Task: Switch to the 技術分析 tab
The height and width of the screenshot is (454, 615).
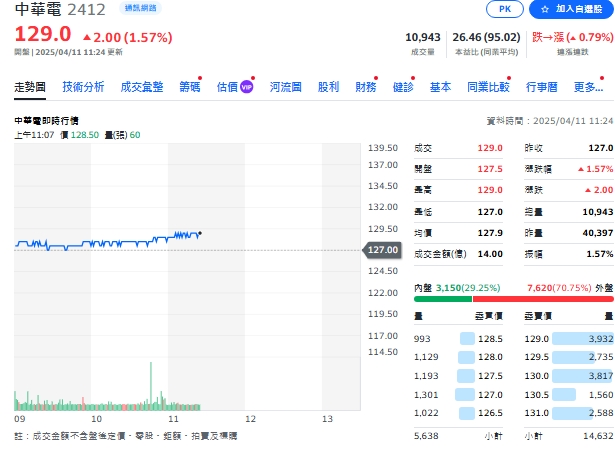Action: [83, 87]
